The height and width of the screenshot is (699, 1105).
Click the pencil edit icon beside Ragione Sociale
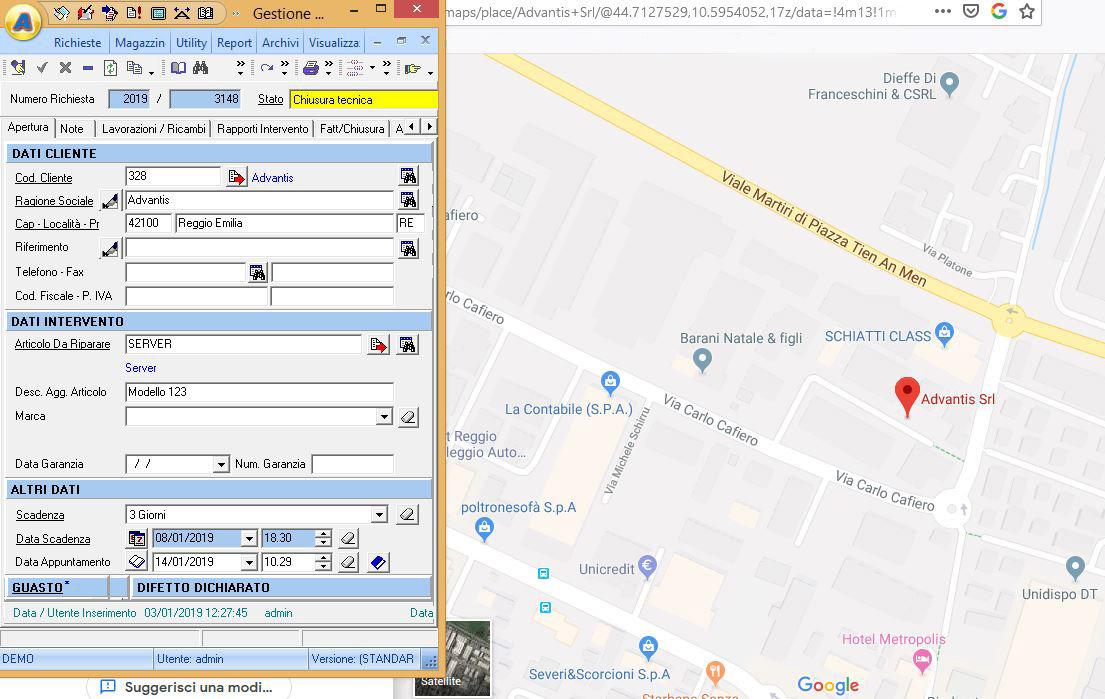point(110,201)
